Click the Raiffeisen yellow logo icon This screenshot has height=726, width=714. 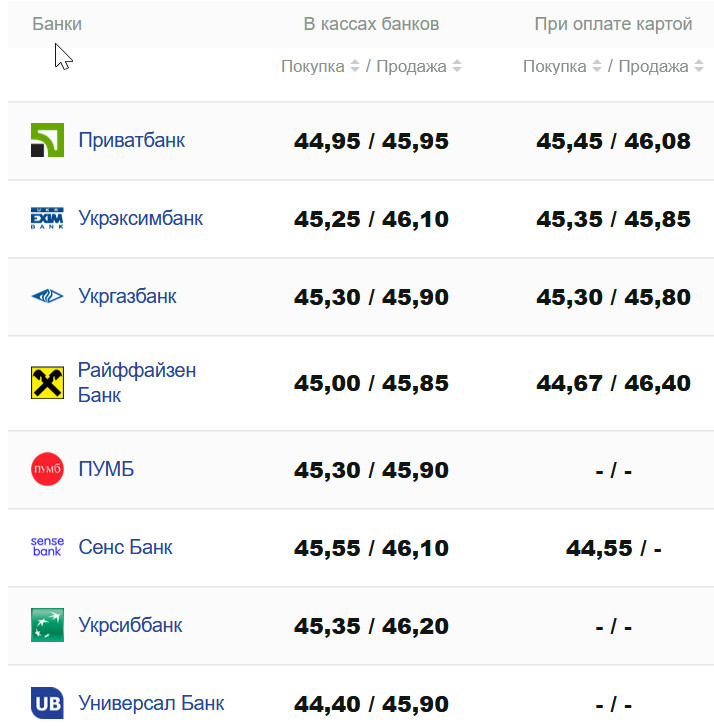click(x=47, y=383)
